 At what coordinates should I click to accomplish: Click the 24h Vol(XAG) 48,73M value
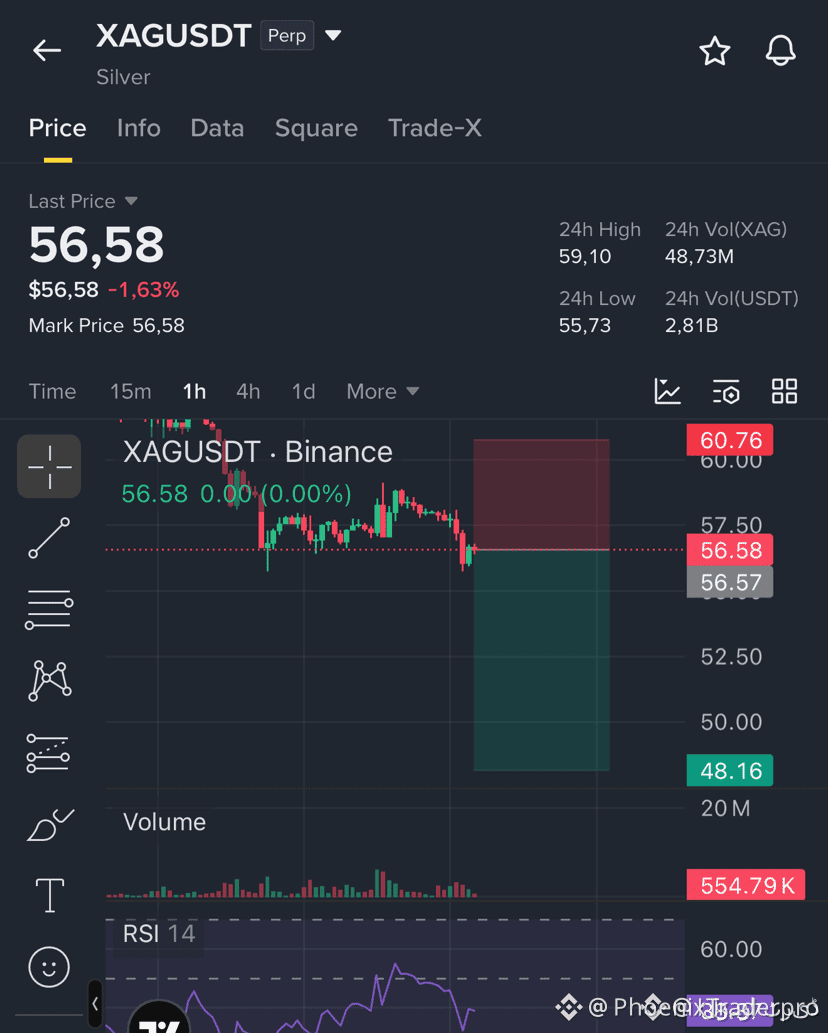[x=699, y=256]
